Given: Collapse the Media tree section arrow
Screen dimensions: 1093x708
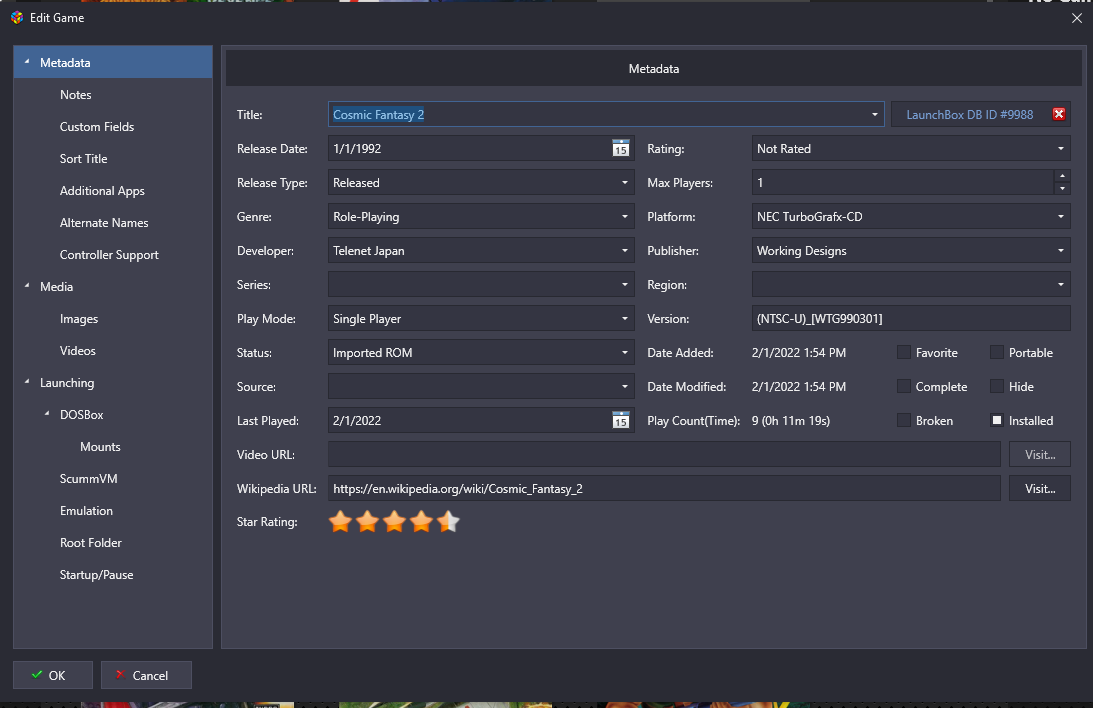Looking at the screenshot, I should (x=27, y=286).
